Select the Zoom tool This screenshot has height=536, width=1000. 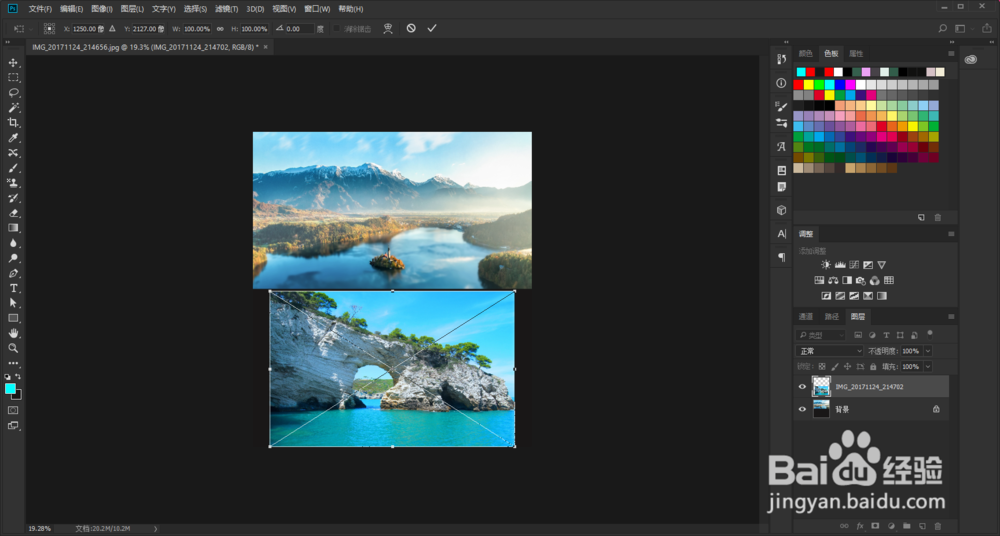tap(13, 348)
